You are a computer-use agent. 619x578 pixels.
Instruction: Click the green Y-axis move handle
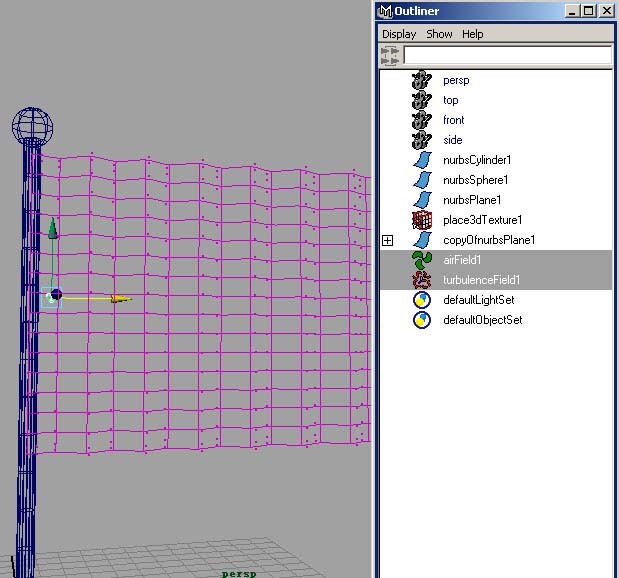[x=53, y=229]
